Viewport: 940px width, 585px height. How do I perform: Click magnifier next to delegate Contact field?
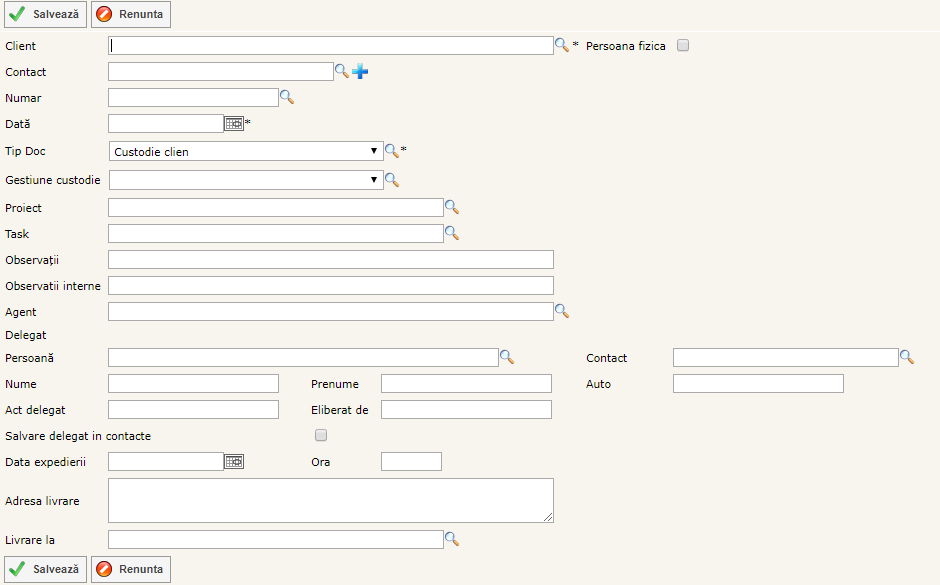907,356
